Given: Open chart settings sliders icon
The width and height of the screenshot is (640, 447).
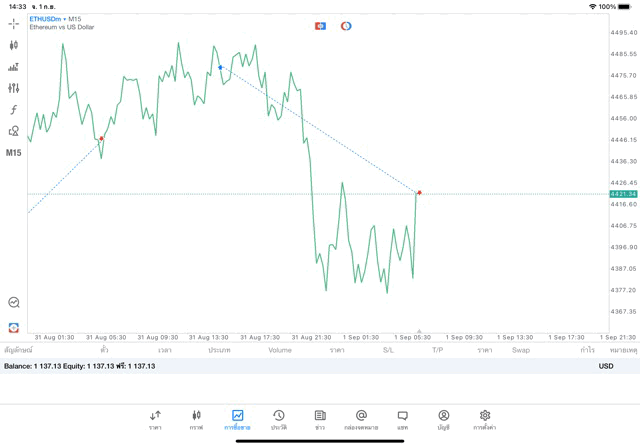Looking at the screenshot, I should pos(14,88).
